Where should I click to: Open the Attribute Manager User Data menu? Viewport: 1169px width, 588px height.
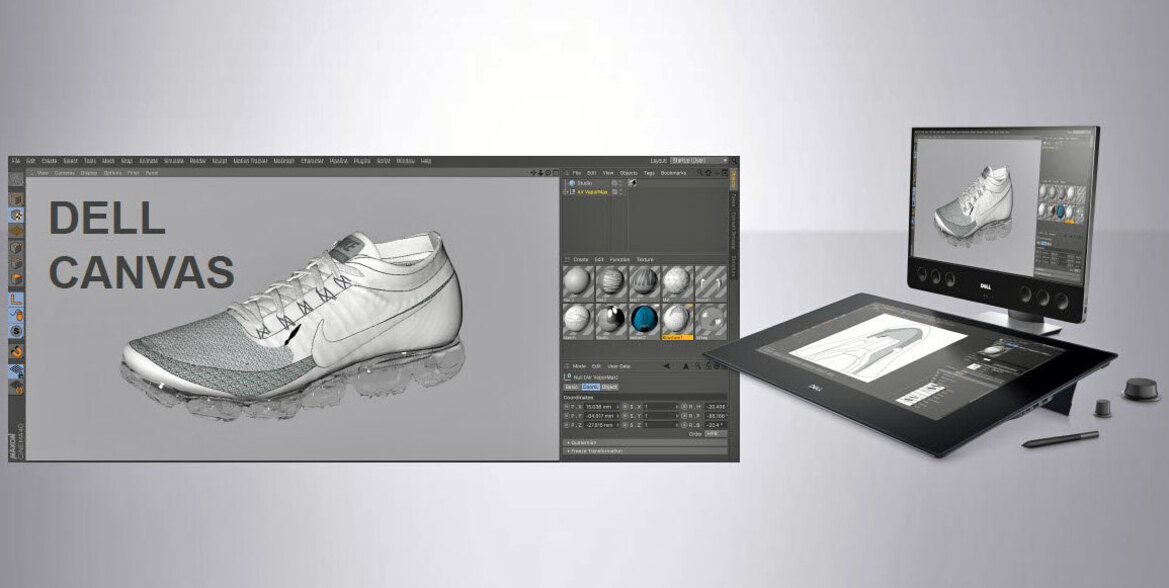coord(620,366)
